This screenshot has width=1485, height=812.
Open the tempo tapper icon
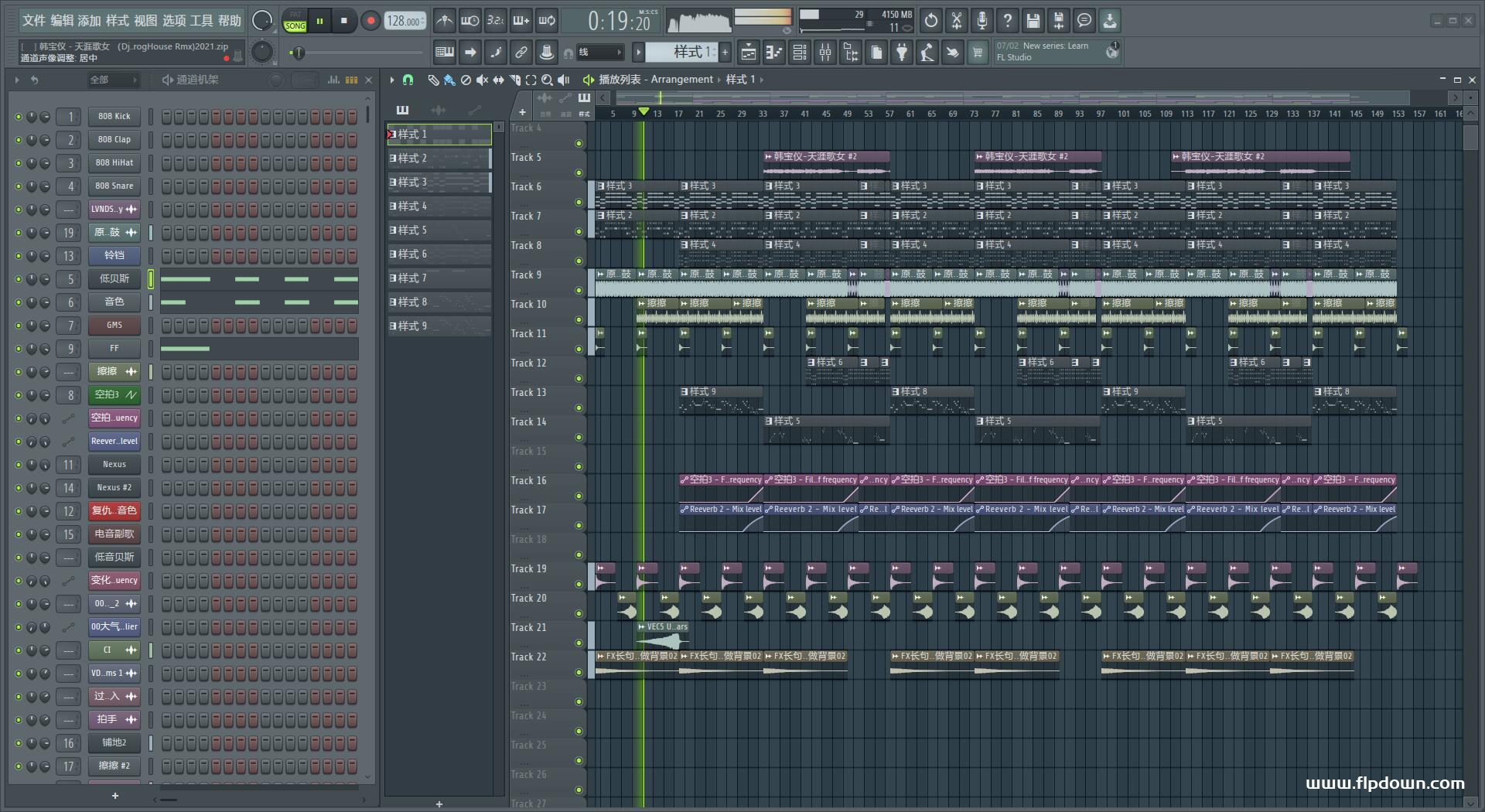(927, 53)
